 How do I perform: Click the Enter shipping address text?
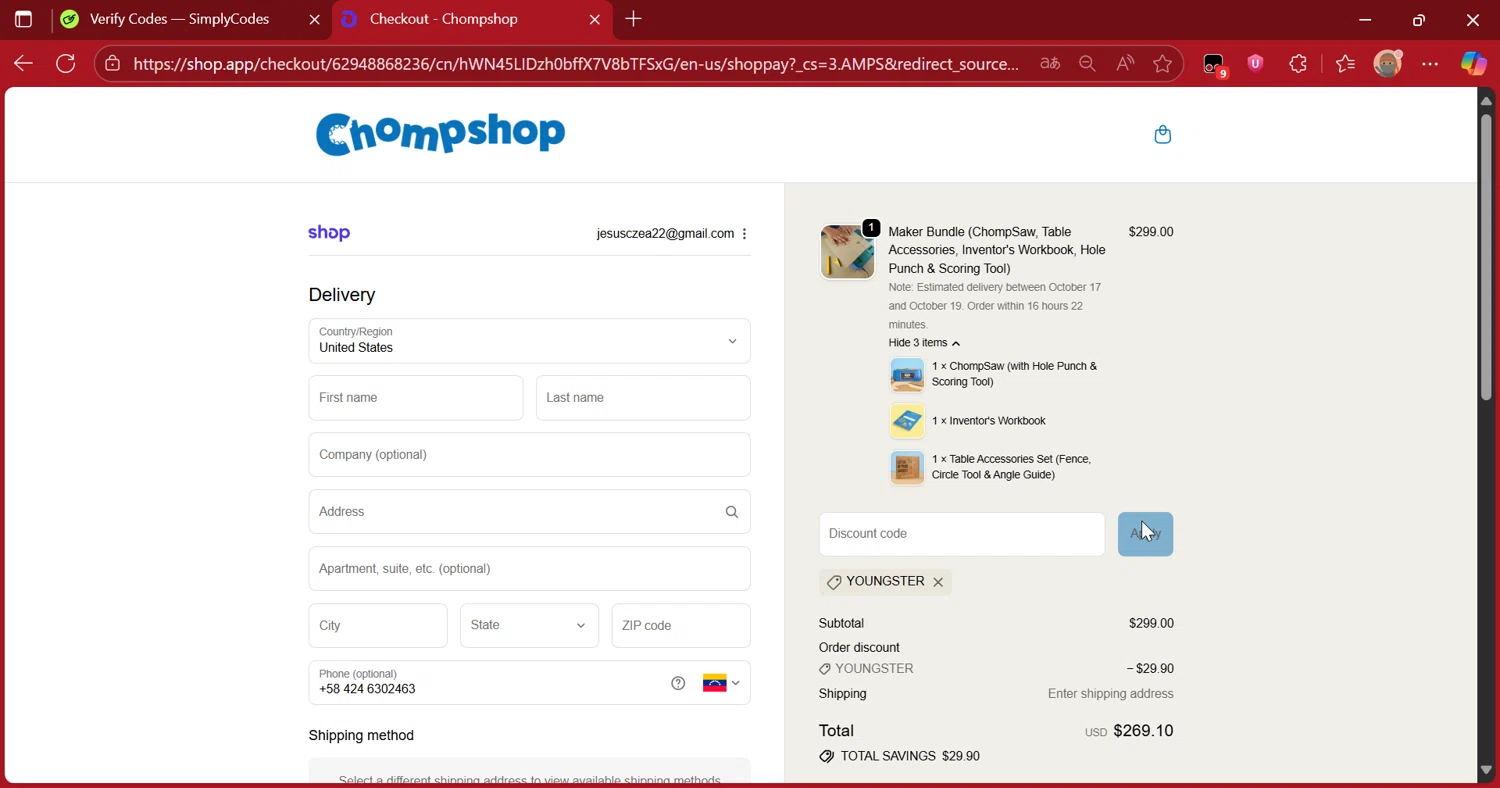tap(1110, 694)
